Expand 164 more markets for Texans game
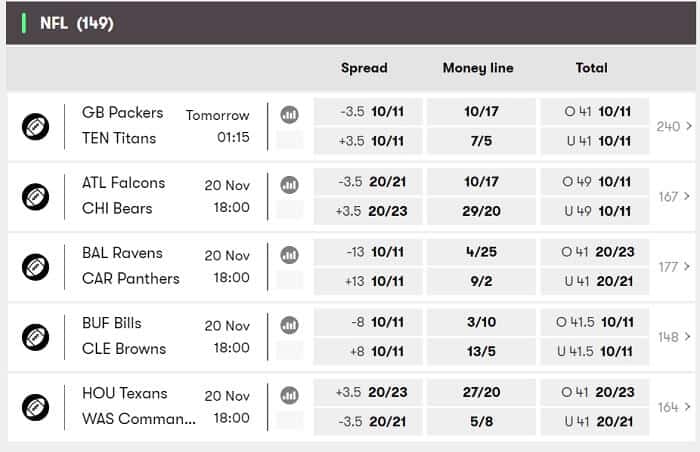Screen dimensions: 700x452 point(674,407)
